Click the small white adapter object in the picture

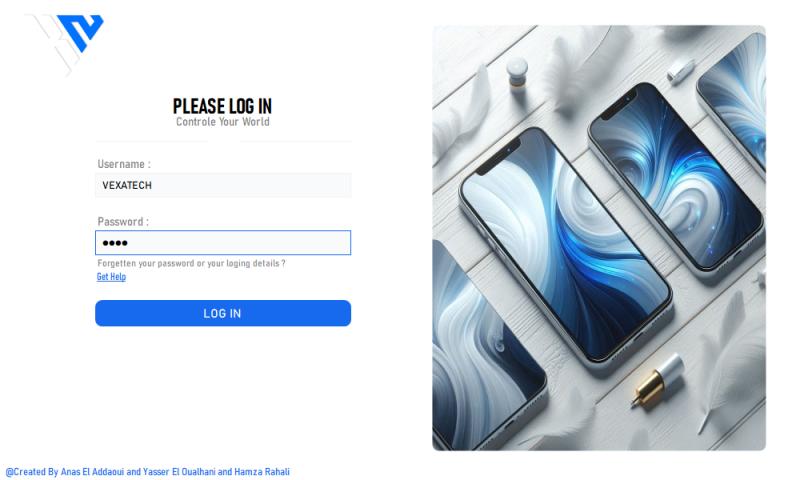click(681, 70)
